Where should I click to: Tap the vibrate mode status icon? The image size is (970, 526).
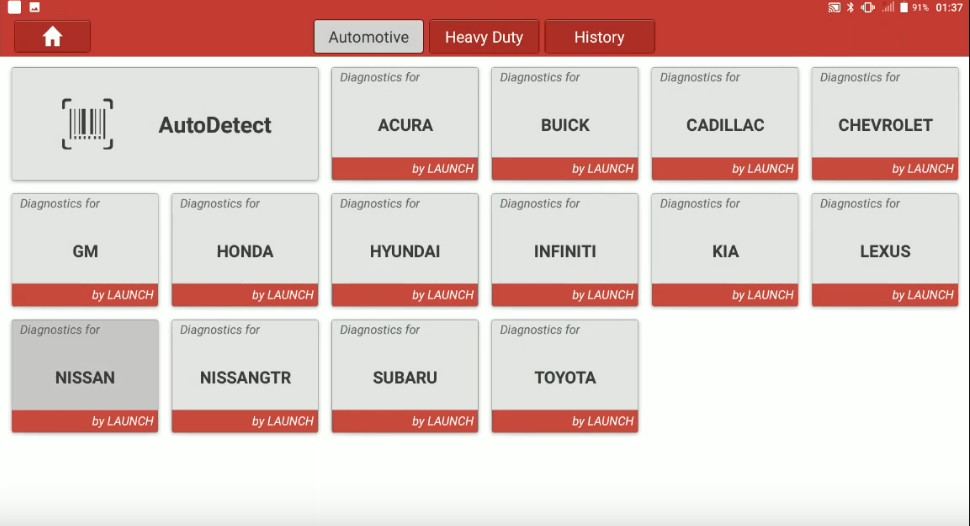(868, 7)
